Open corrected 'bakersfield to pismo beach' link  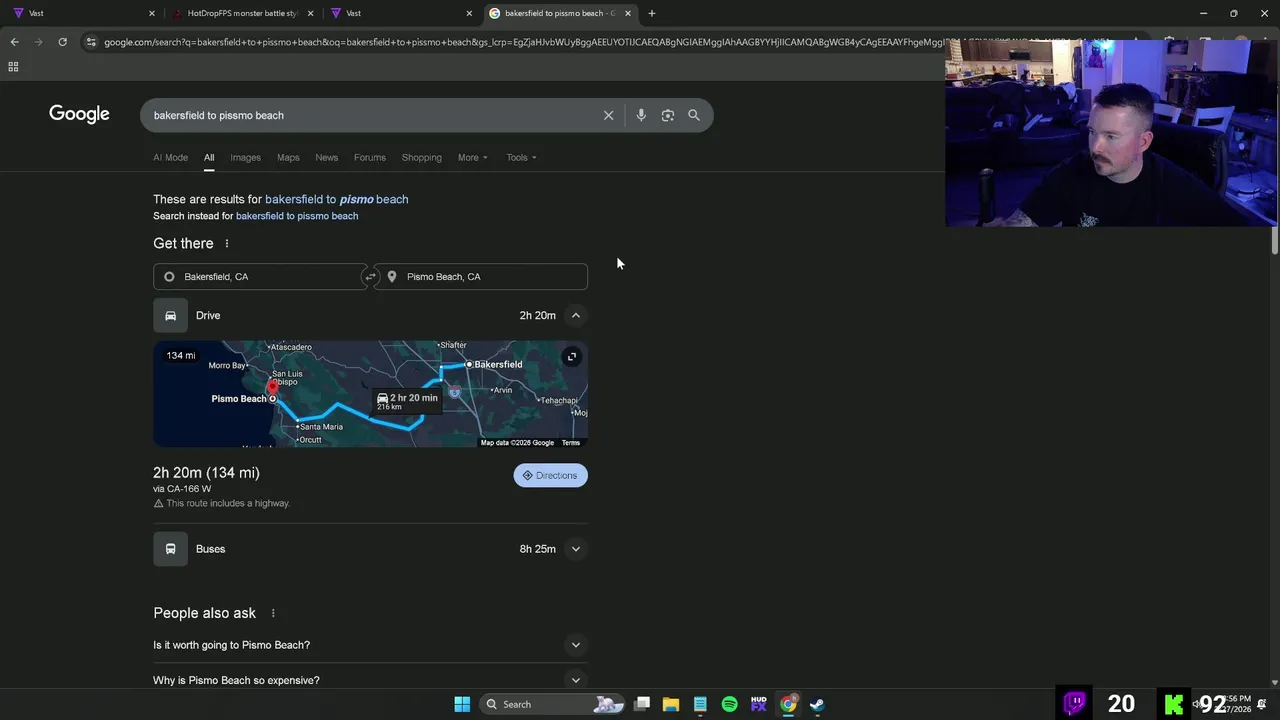336,199
